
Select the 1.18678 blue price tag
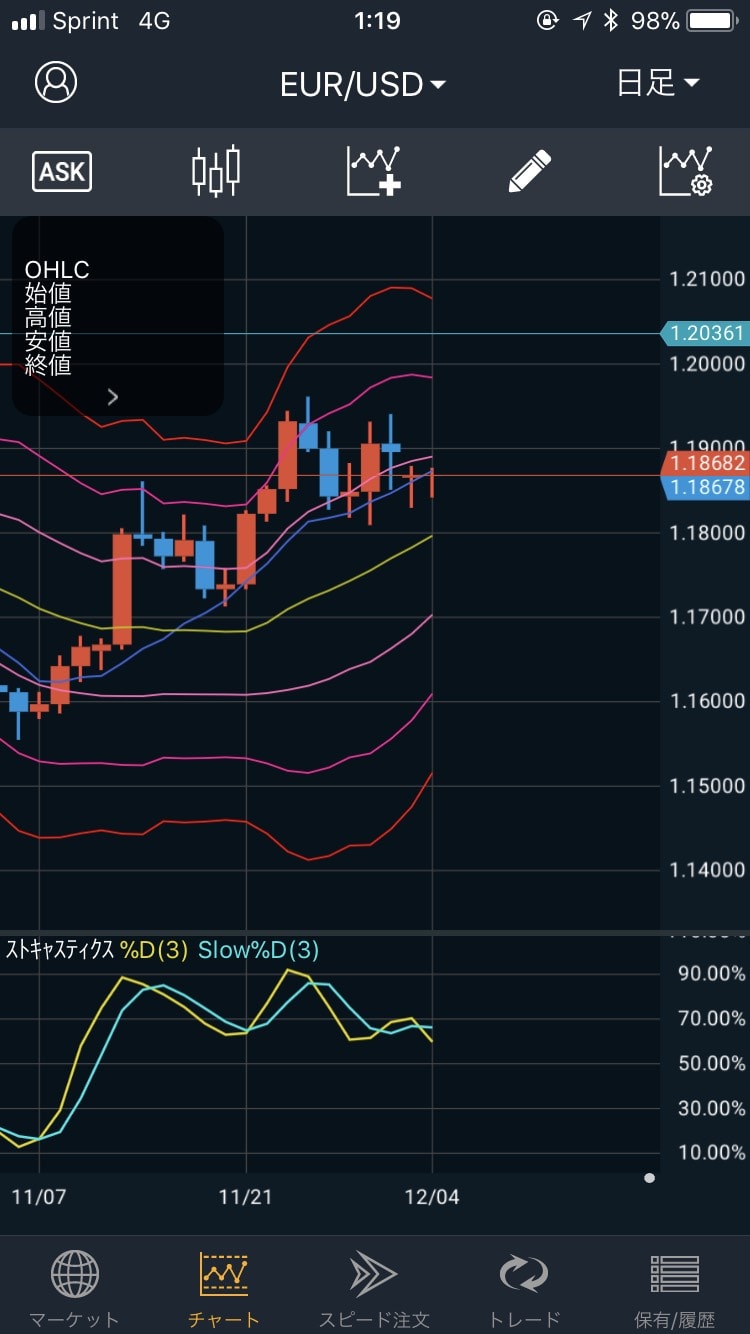(x=705, y=487)
